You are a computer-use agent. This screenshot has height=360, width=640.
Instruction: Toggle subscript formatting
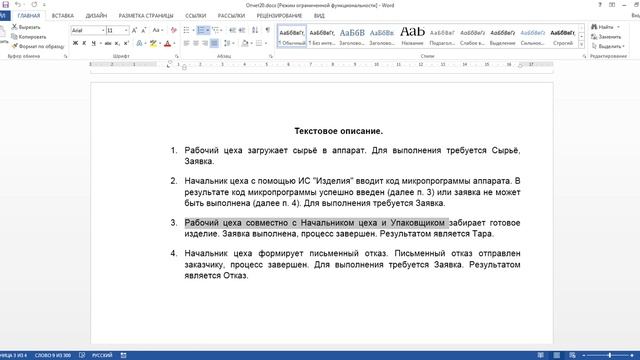pyautogui.click(x=117, y=43)
